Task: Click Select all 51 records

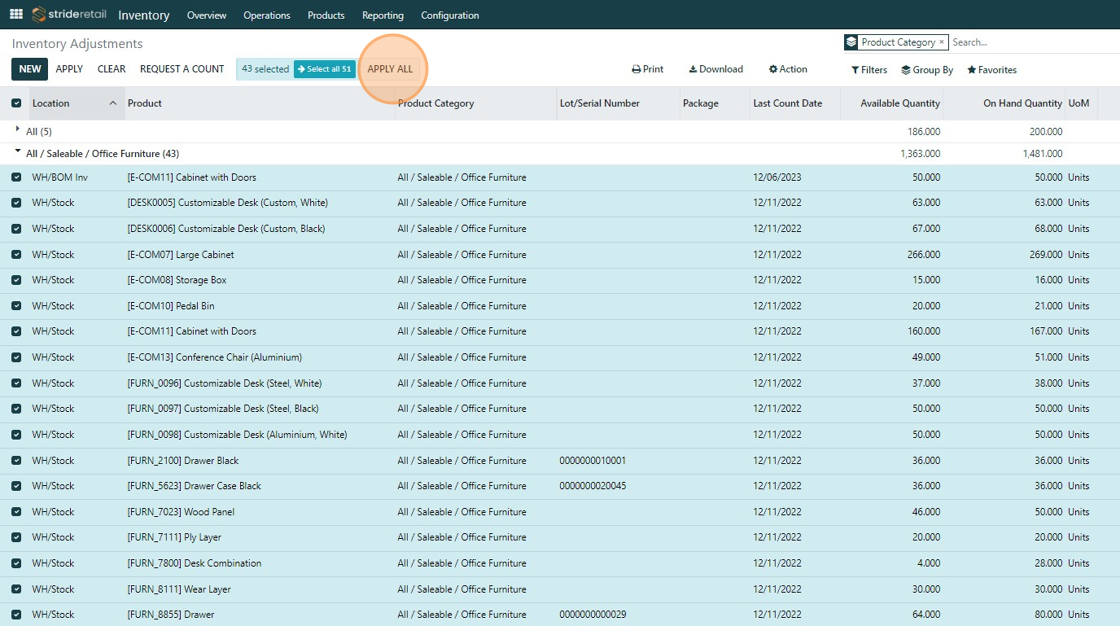Action: pyautogui.click(x=324, y=69)
